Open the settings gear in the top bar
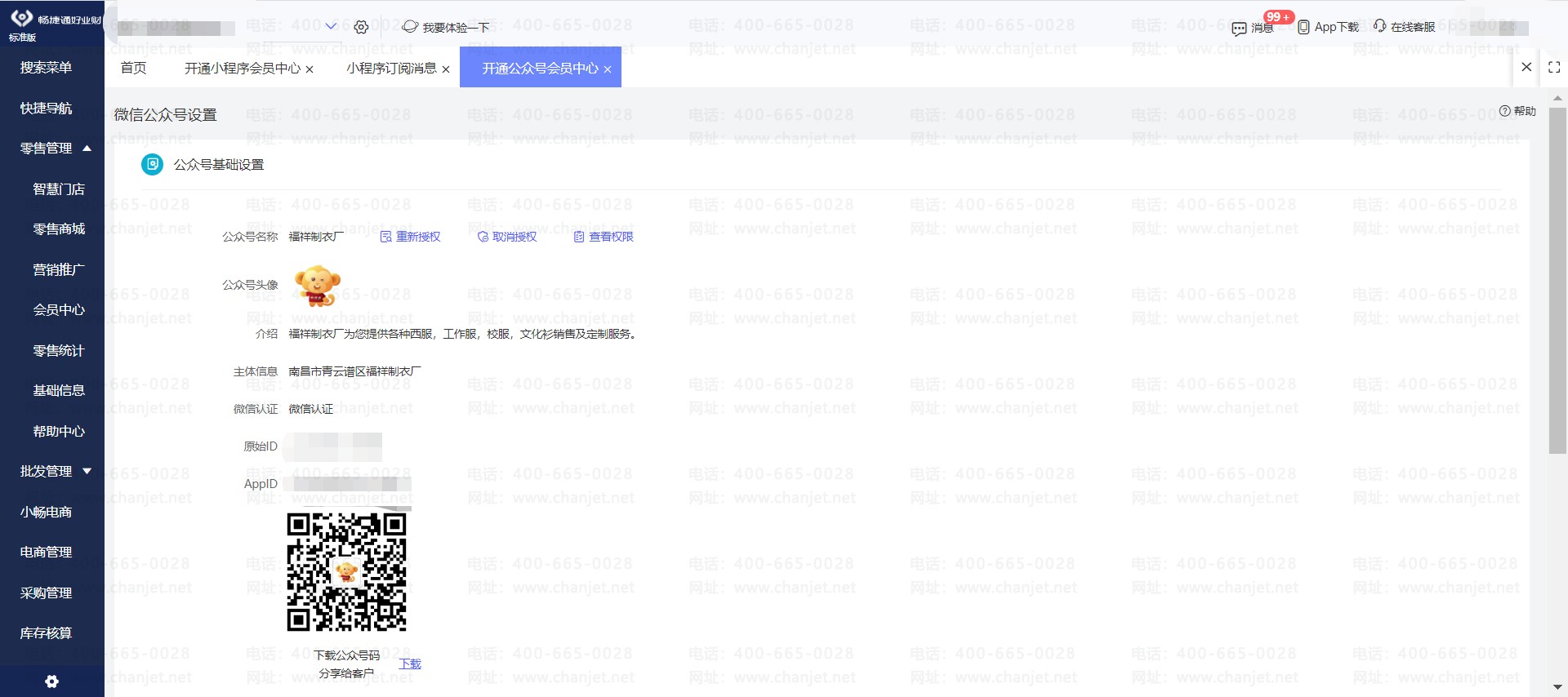Image resolution: width=1568 pixels, height=697 pixels. [x=361, y=27]
